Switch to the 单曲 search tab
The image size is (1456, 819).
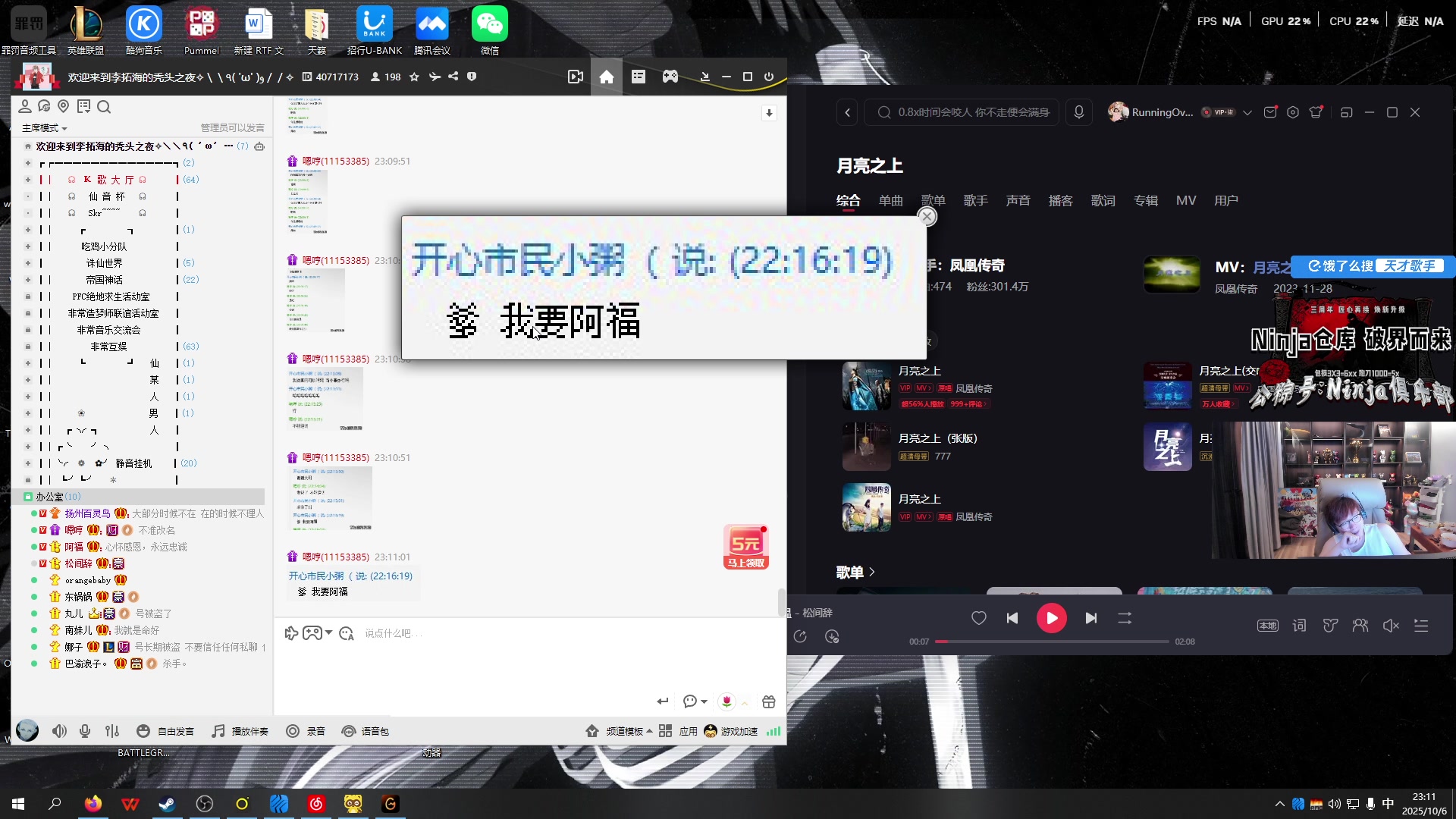(x=890, y=200)
